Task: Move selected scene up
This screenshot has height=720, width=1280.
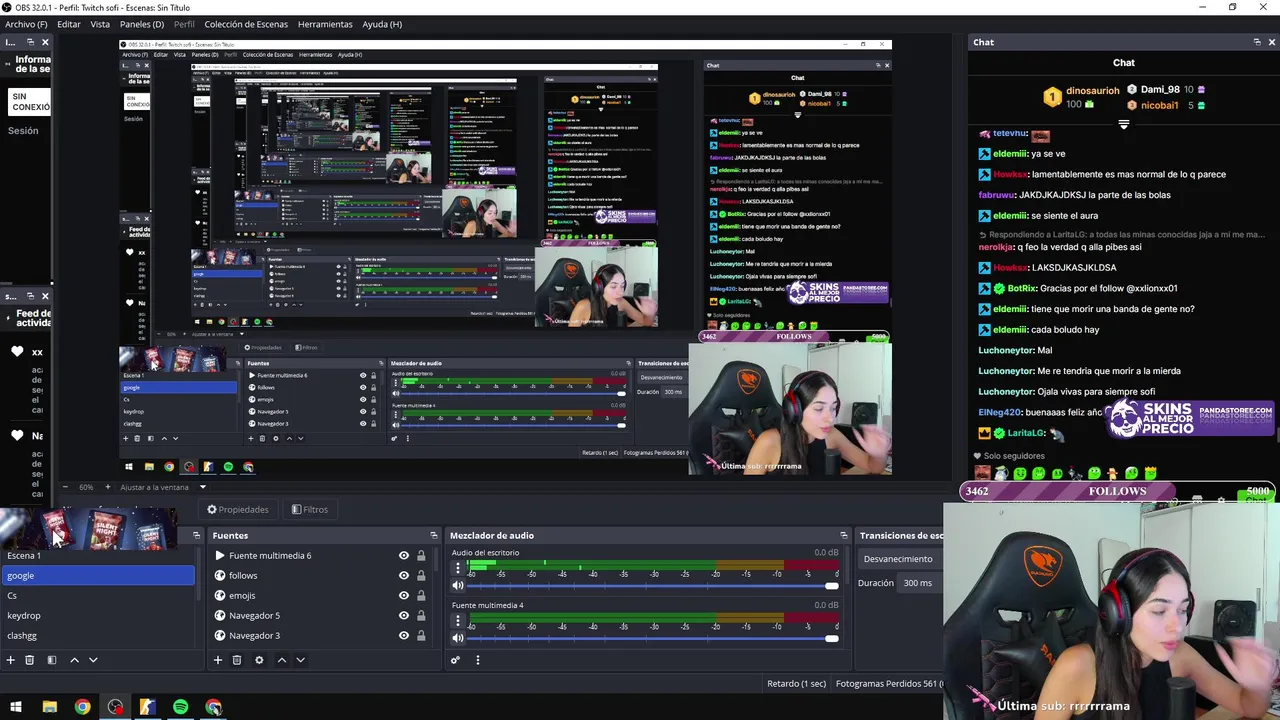Action: (74, 660)
